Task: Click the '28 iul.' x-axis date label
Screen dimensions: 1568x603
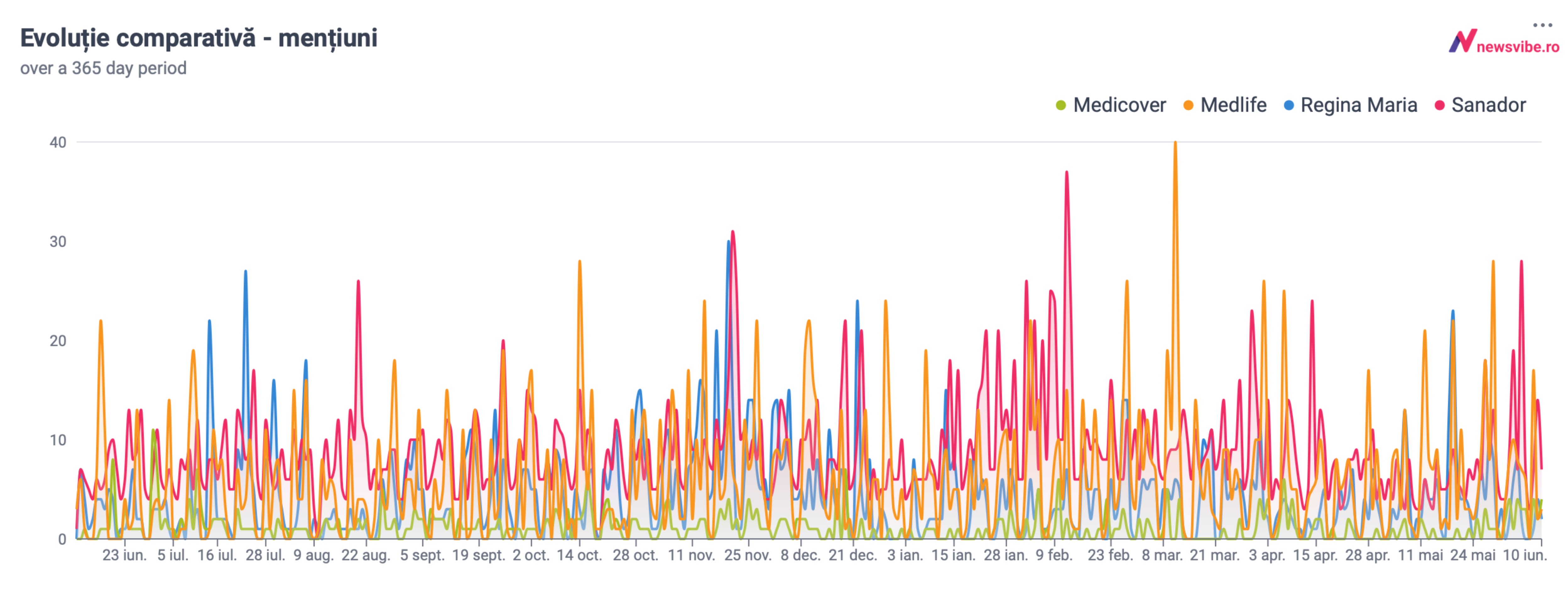Action: [265, 556]
